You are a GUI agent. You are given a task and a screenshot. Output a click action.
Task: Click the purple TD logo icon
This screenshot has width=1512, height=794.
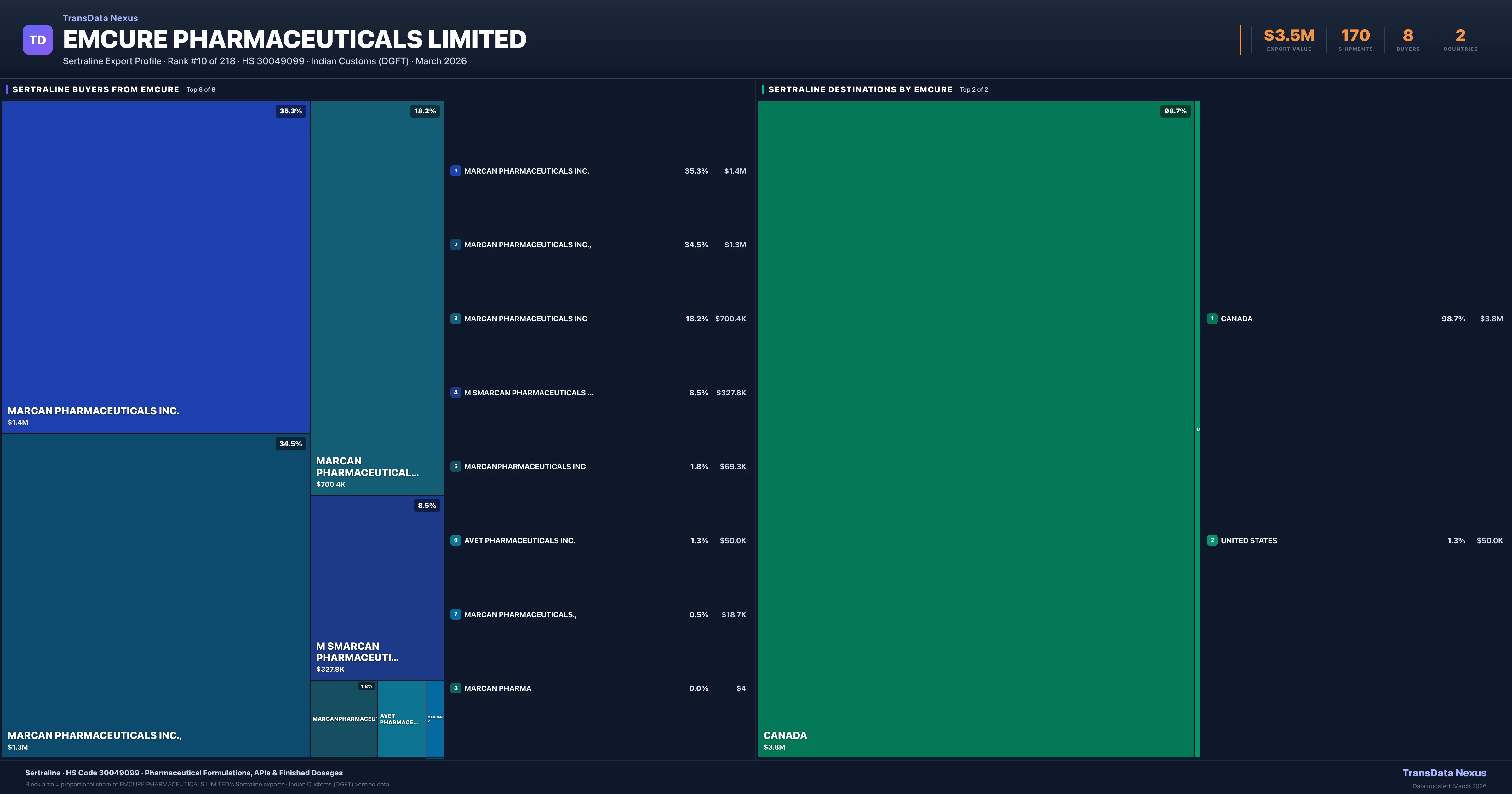pyautogui.click(x=37, y=40)
